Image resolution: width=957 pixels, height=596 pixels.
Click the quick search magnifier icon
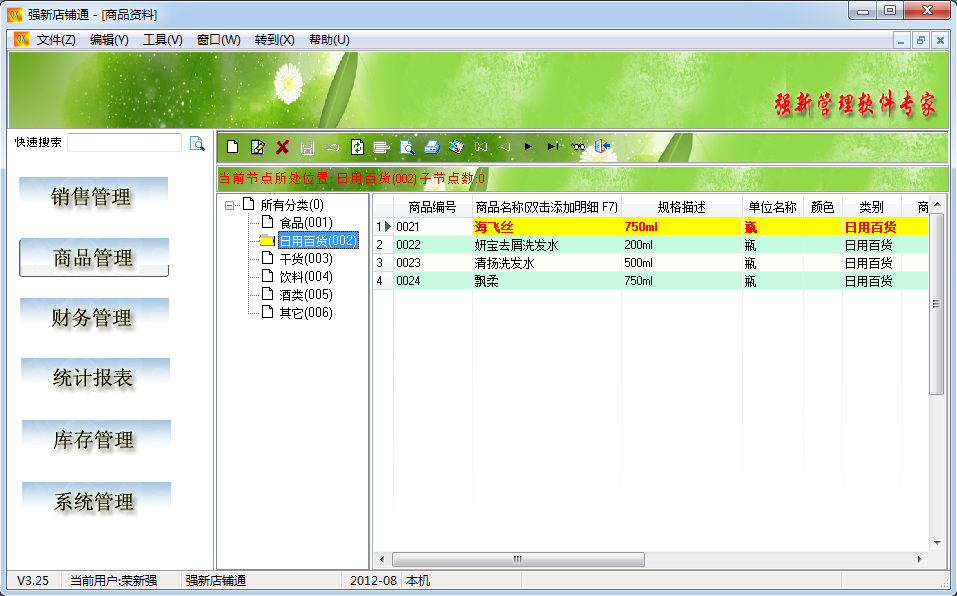point(197,143)
